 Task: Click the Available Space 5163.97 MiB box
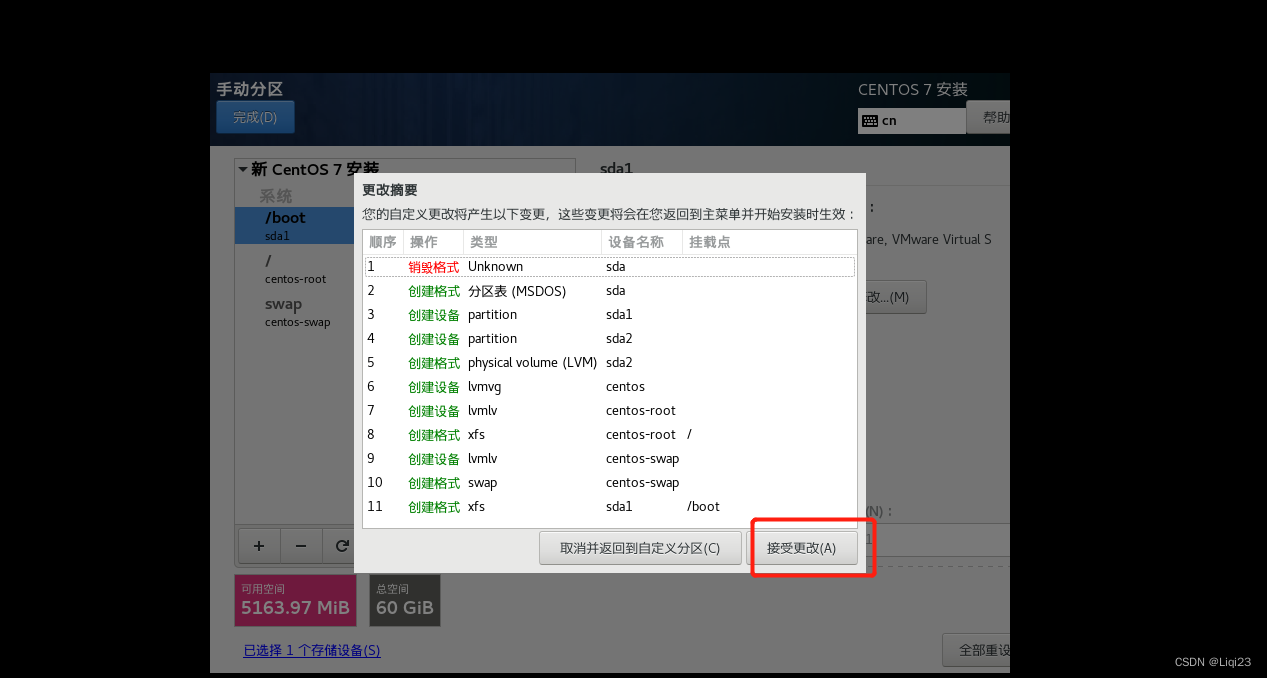(295, 600)
